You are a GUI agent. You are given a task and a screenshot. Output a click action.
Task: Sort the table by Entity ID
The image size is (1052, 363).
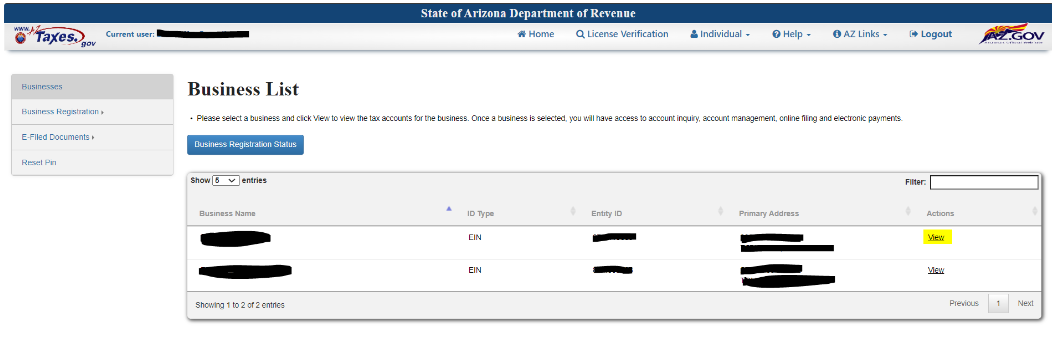[607, 213]
